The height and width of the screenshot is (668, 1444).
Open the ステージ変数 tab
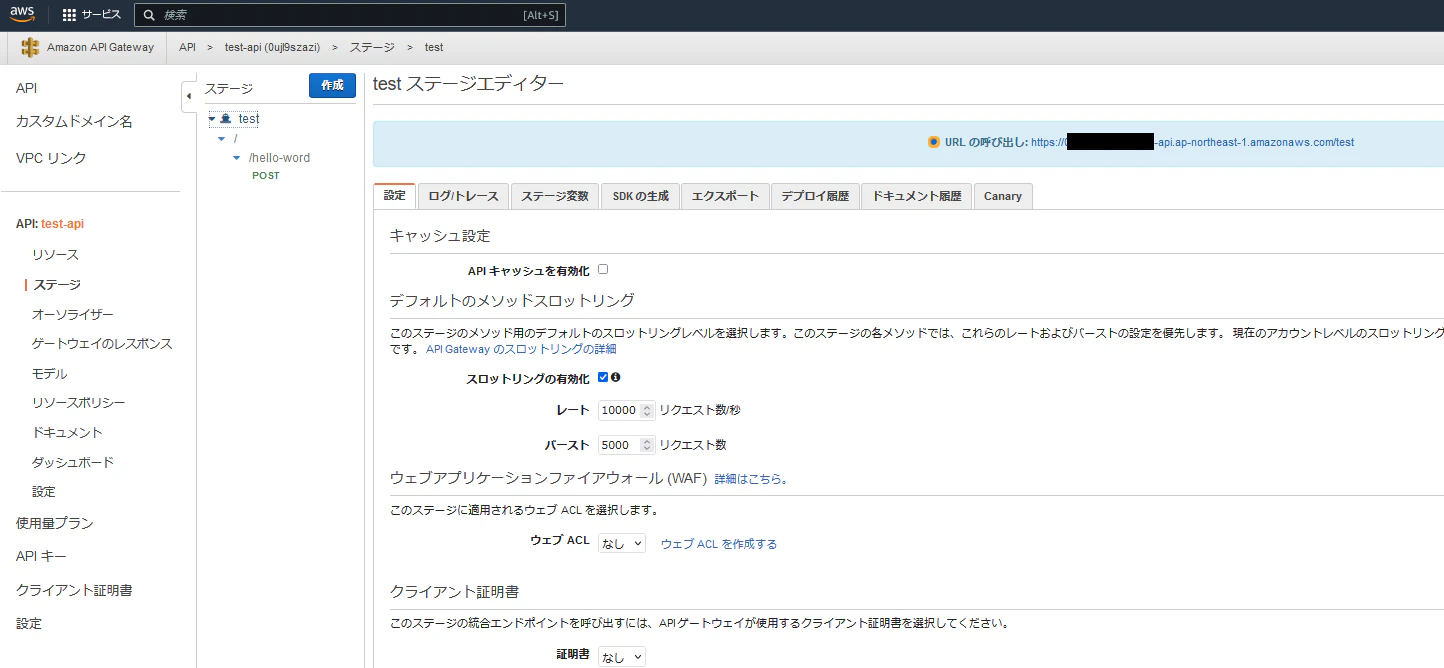coord(556,196)
